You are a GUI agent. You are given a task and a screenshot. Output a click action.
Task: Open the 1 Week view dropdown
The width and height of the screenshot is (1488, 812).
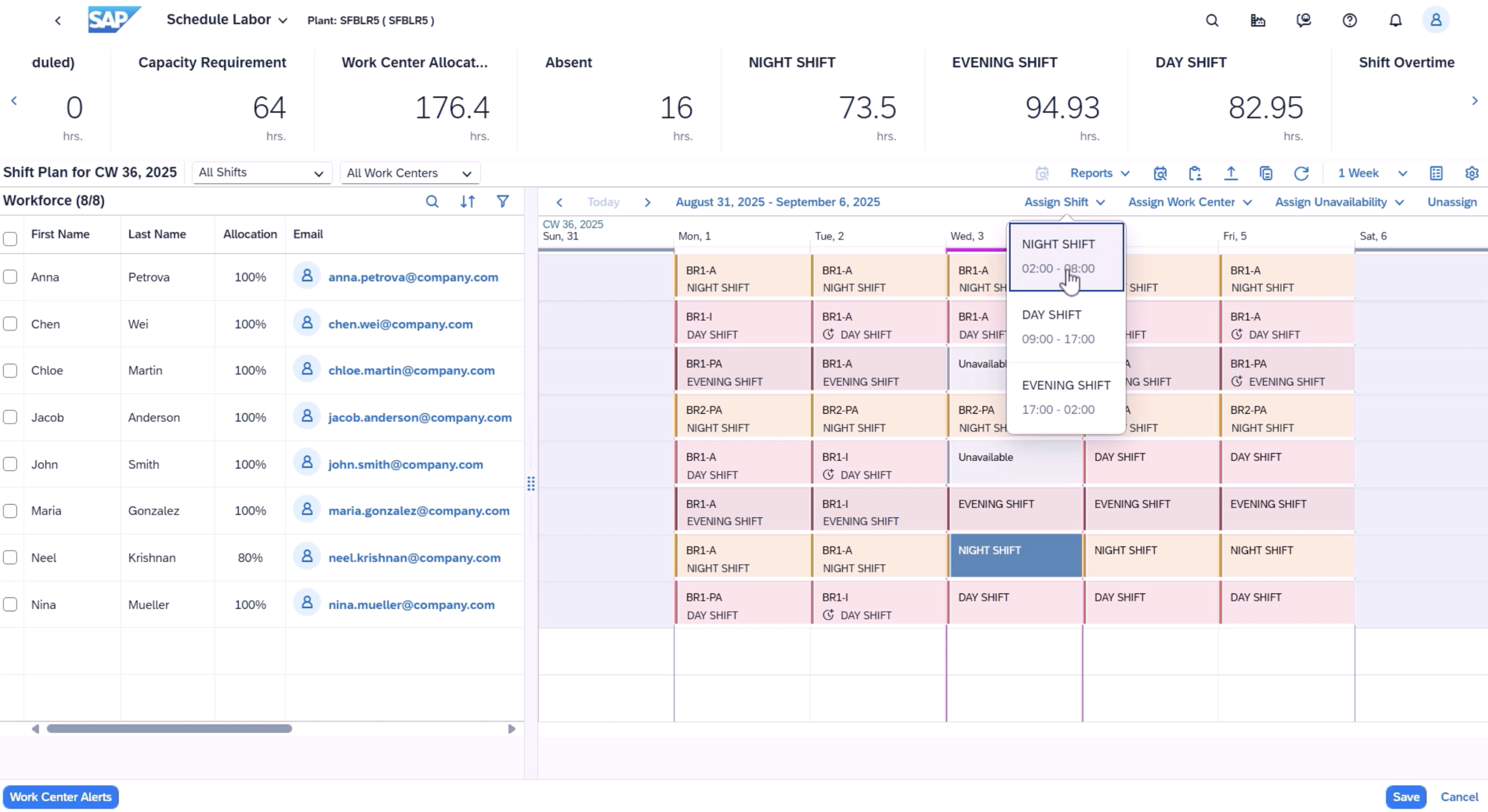pyautogui.click(x=1372, y=173)
